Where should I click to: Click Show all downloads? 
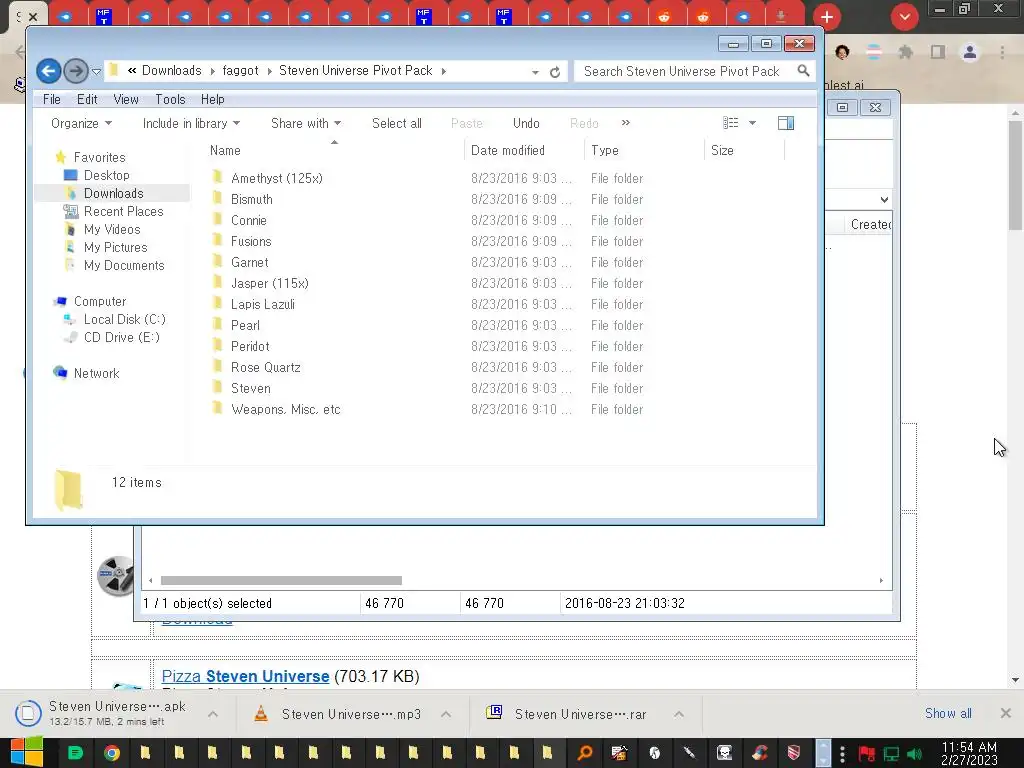tap(948, 713)
